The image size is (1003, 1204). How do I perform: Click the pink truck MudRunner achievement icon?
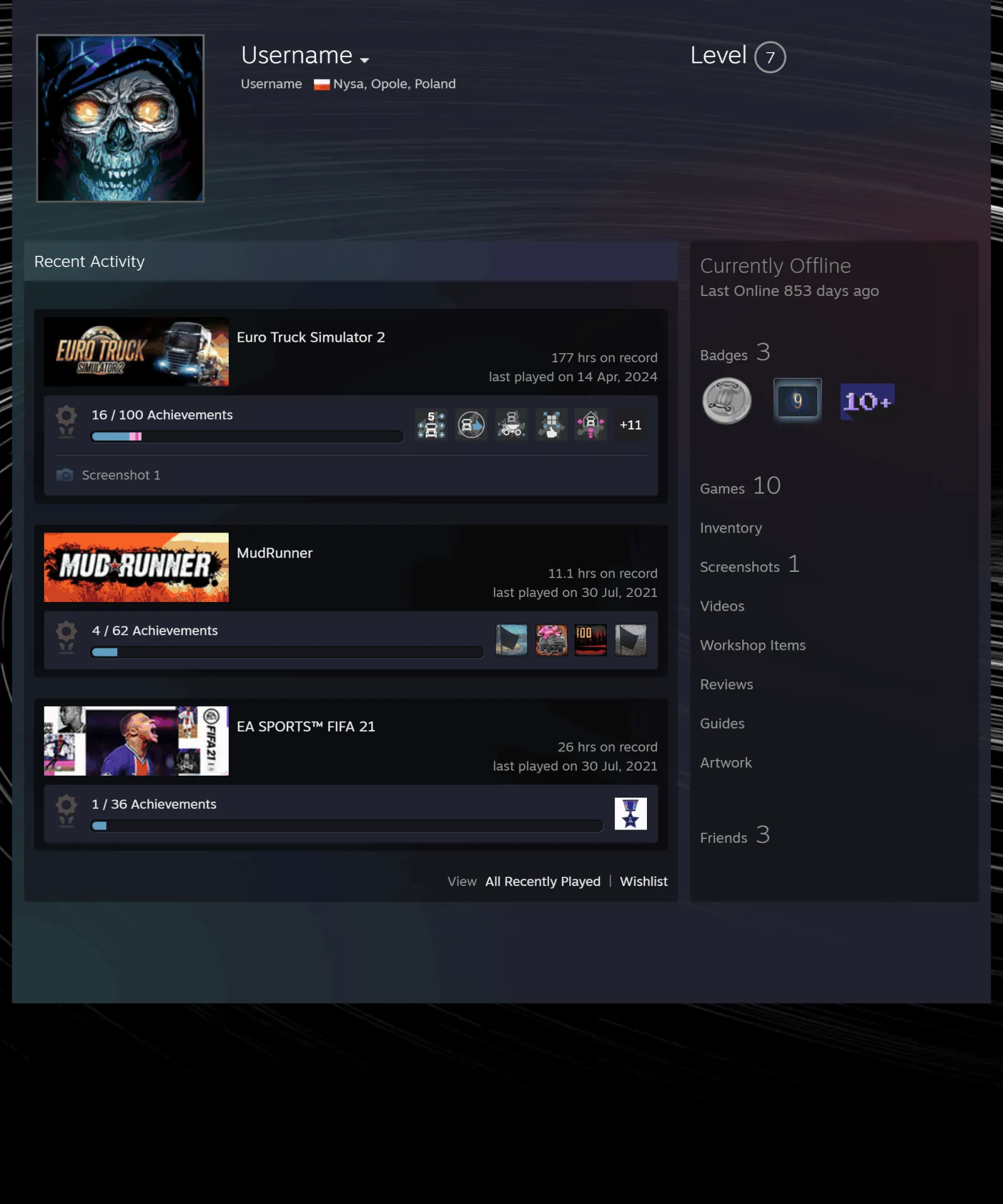coord(552,640)
